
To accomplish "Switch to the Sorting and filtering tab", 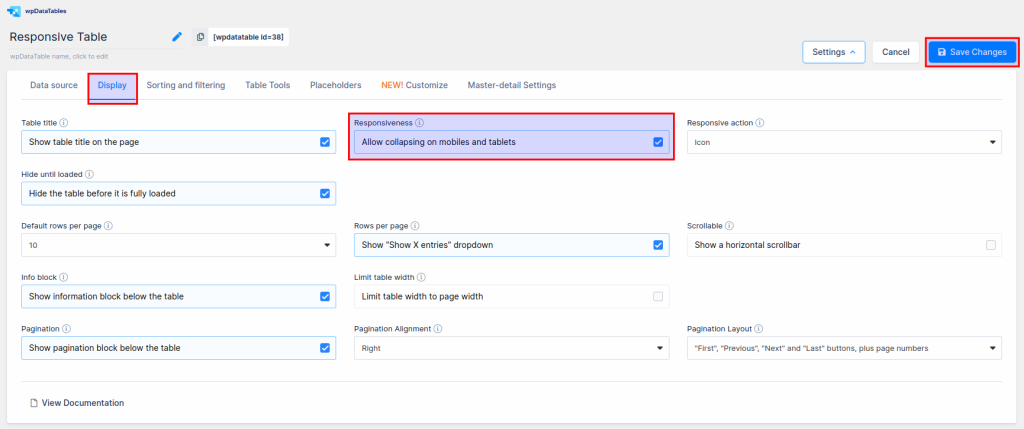I will [186, 86].
